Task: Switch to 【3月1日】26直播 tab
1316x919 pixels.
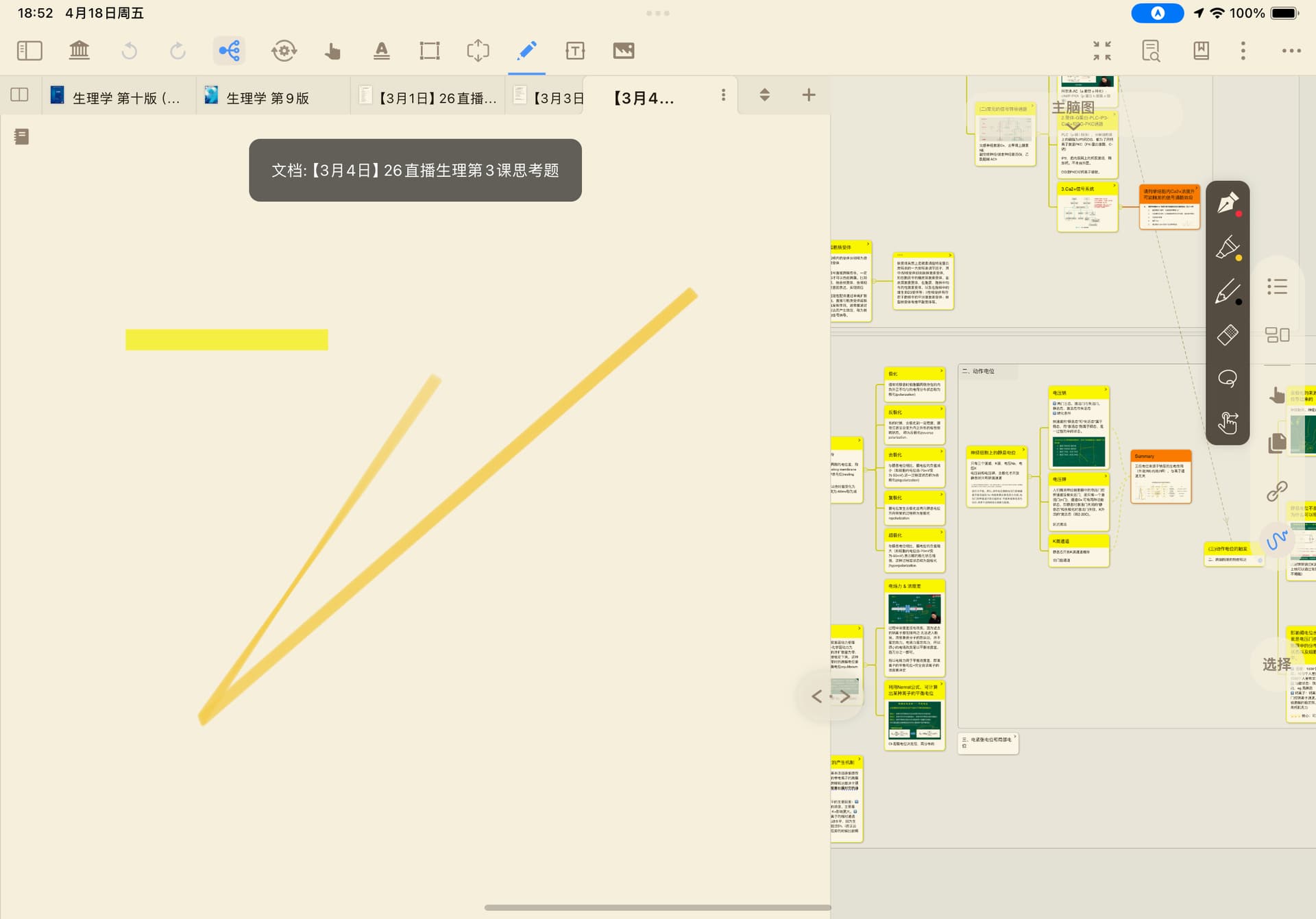Action: pos(427,97)
